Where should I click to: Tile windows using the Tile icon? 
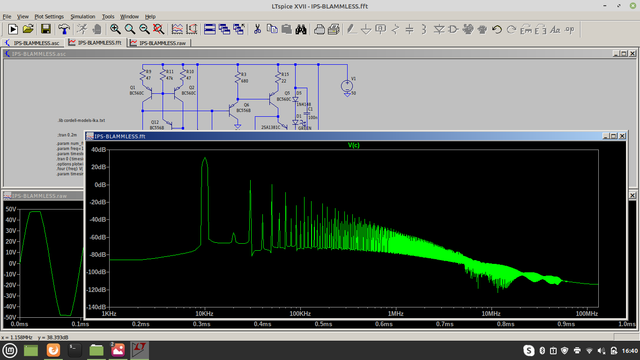click(x=210, y=29)
